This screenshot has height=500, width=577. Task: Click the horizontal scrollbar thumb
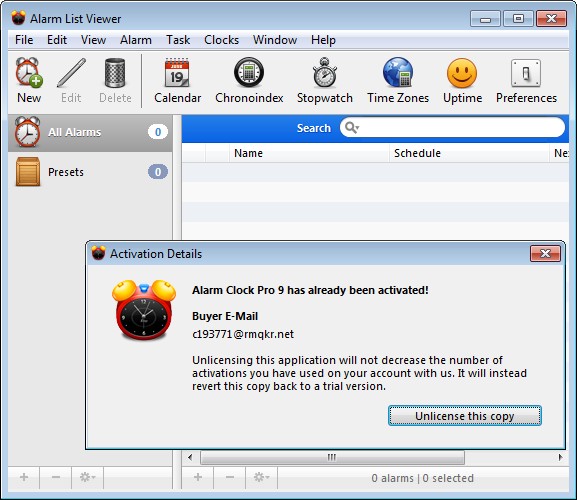click(332, 457)
